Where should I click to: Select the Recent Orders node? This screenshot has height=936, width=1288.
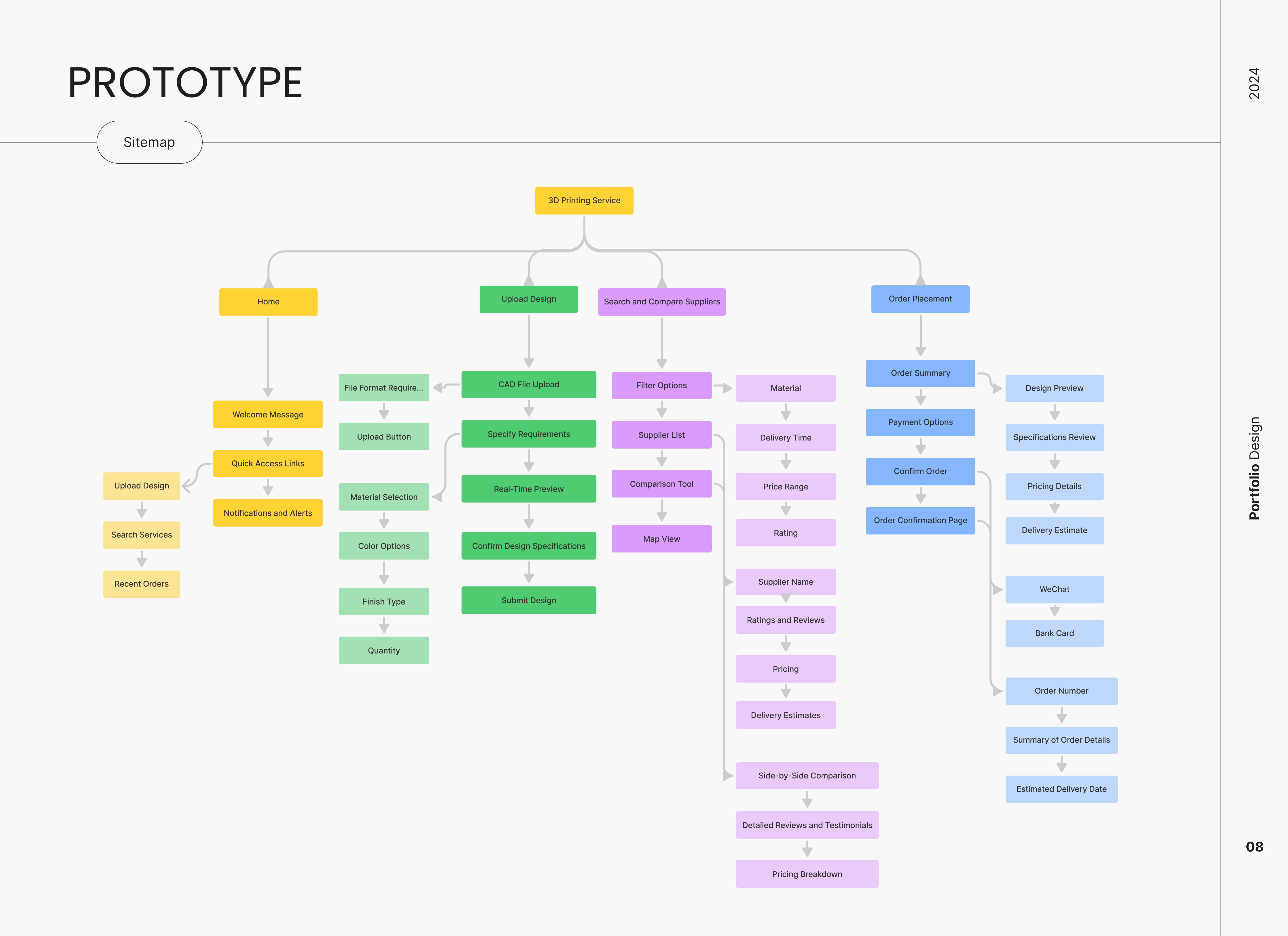(141, 584)
